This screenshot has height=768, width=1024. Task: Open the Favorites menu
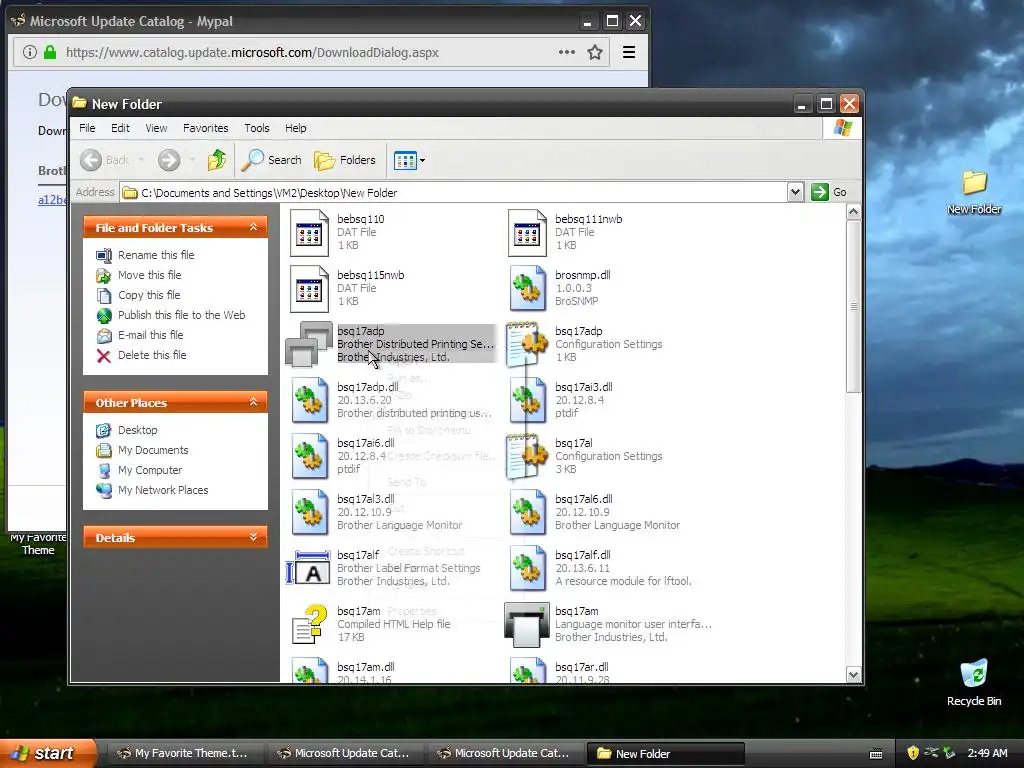pyautogui.click(x=206, y=128)
